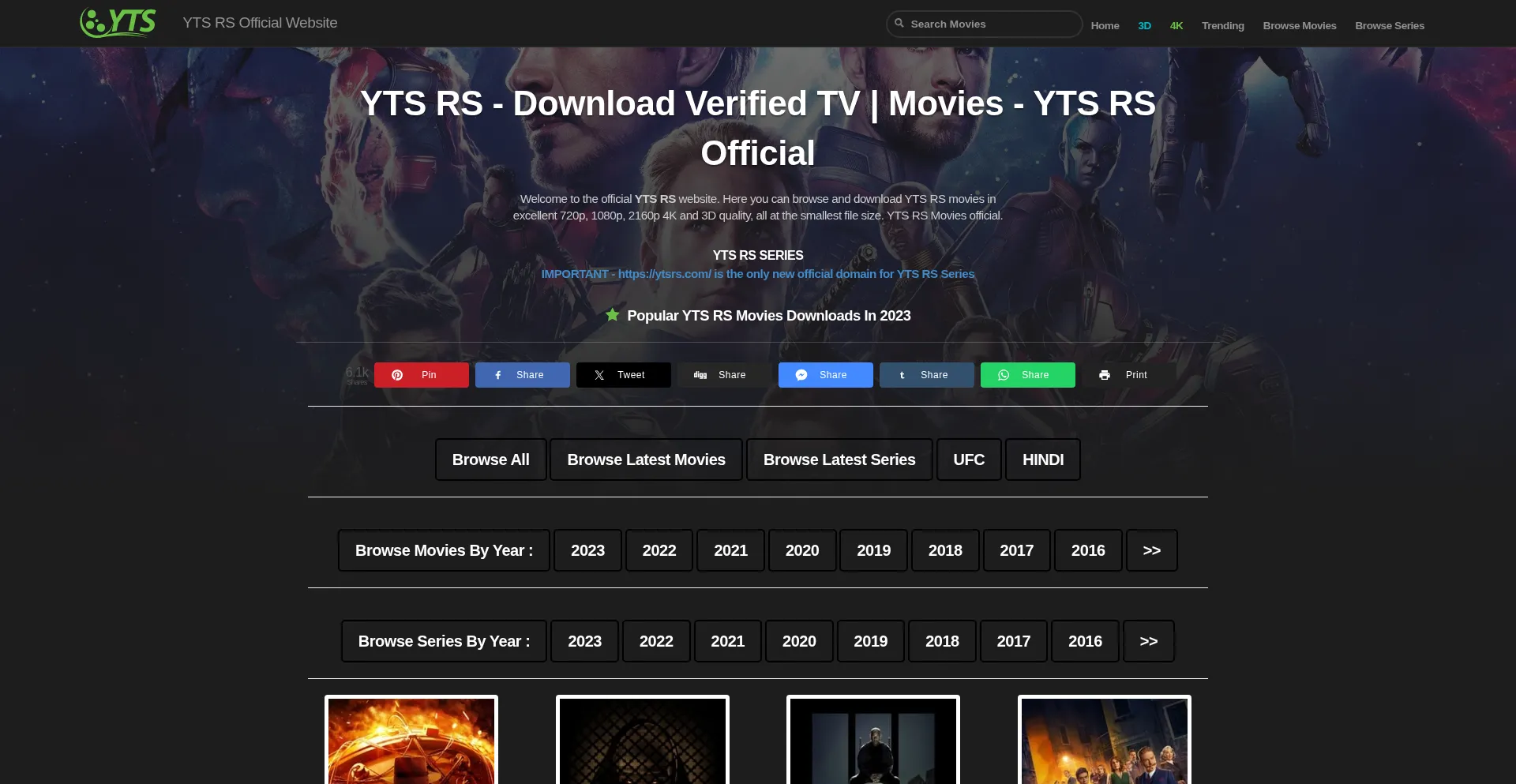The image size is (1516, 784).
Task: Select the HINDI category button
Action: [1042, 460]
